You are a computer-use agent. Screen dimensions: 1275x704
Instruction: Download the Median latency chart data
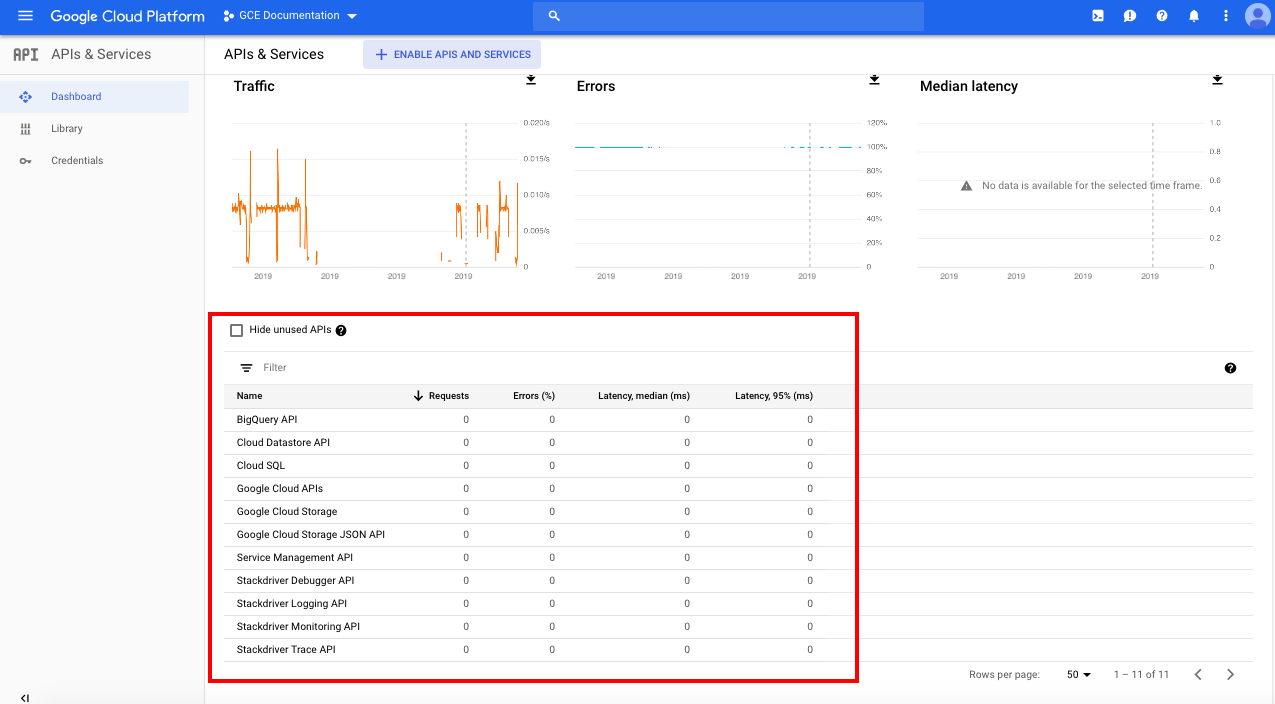[x=1217, y=79]
